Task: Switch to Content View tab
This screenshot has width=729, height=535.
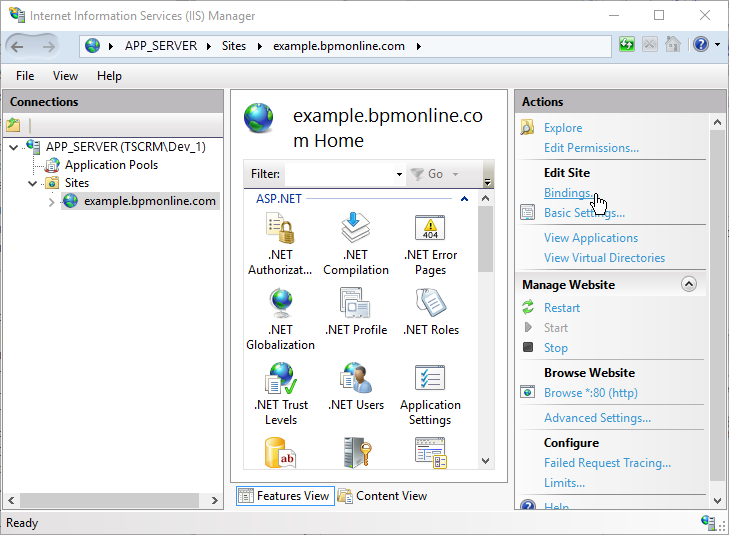Action: (x=382, y=496)
